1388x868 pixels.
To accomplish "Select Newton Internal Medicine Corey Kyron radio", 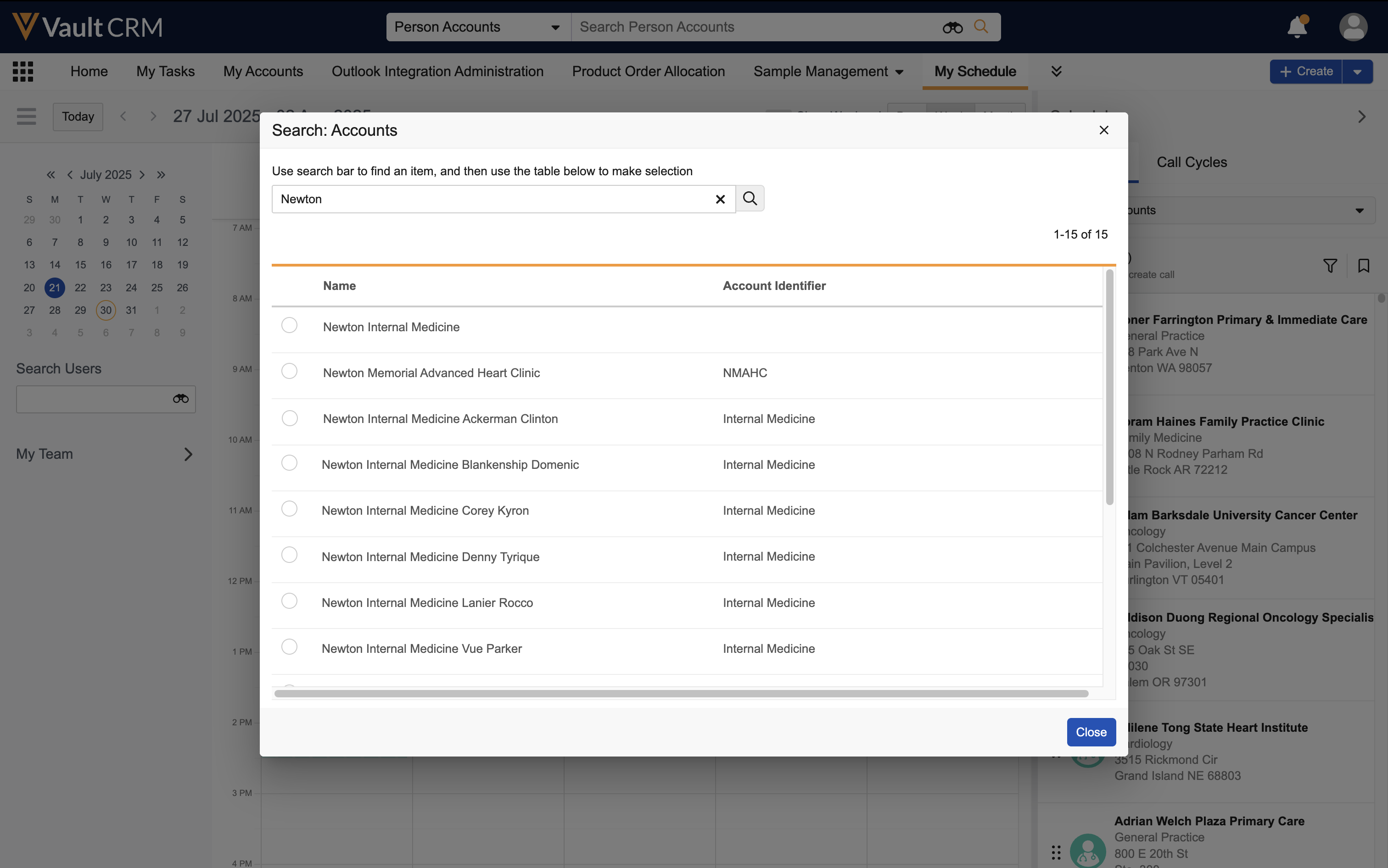I will pos(290,509).
